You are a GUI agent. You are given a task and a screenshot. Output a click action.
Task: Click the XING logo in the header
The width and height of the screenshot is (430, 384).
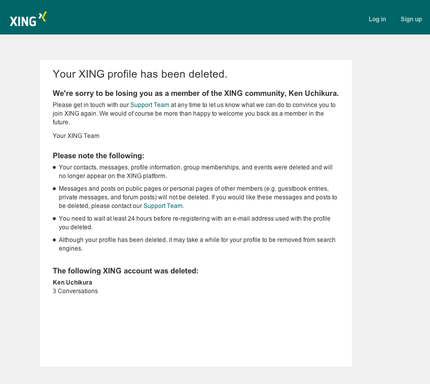point(28,19)
